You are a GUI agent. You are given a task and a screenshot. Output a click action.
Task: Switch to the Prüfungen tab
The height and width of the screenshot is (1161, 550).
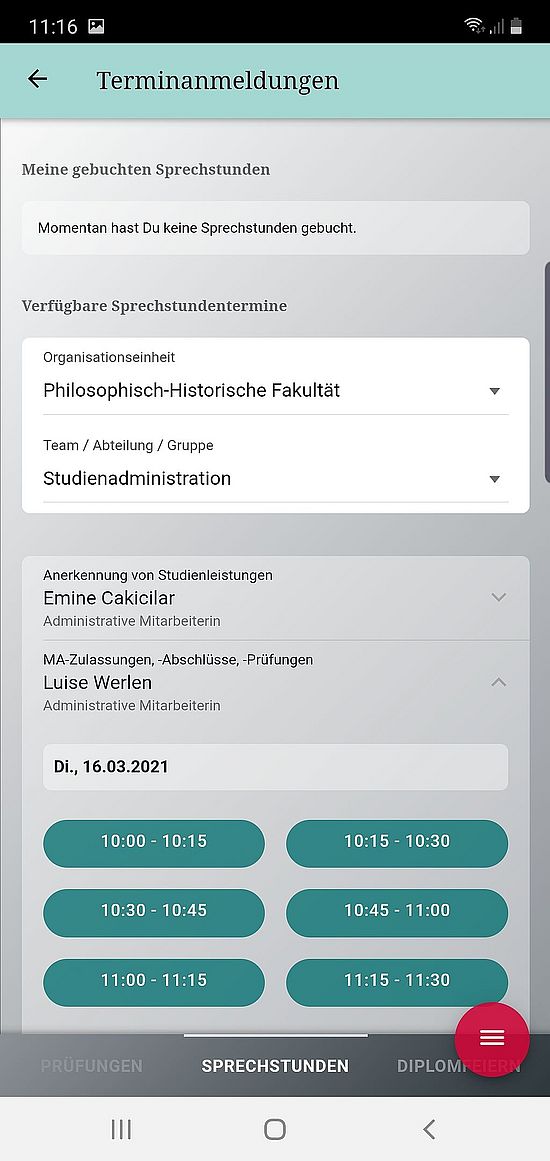coord(91,1066)
